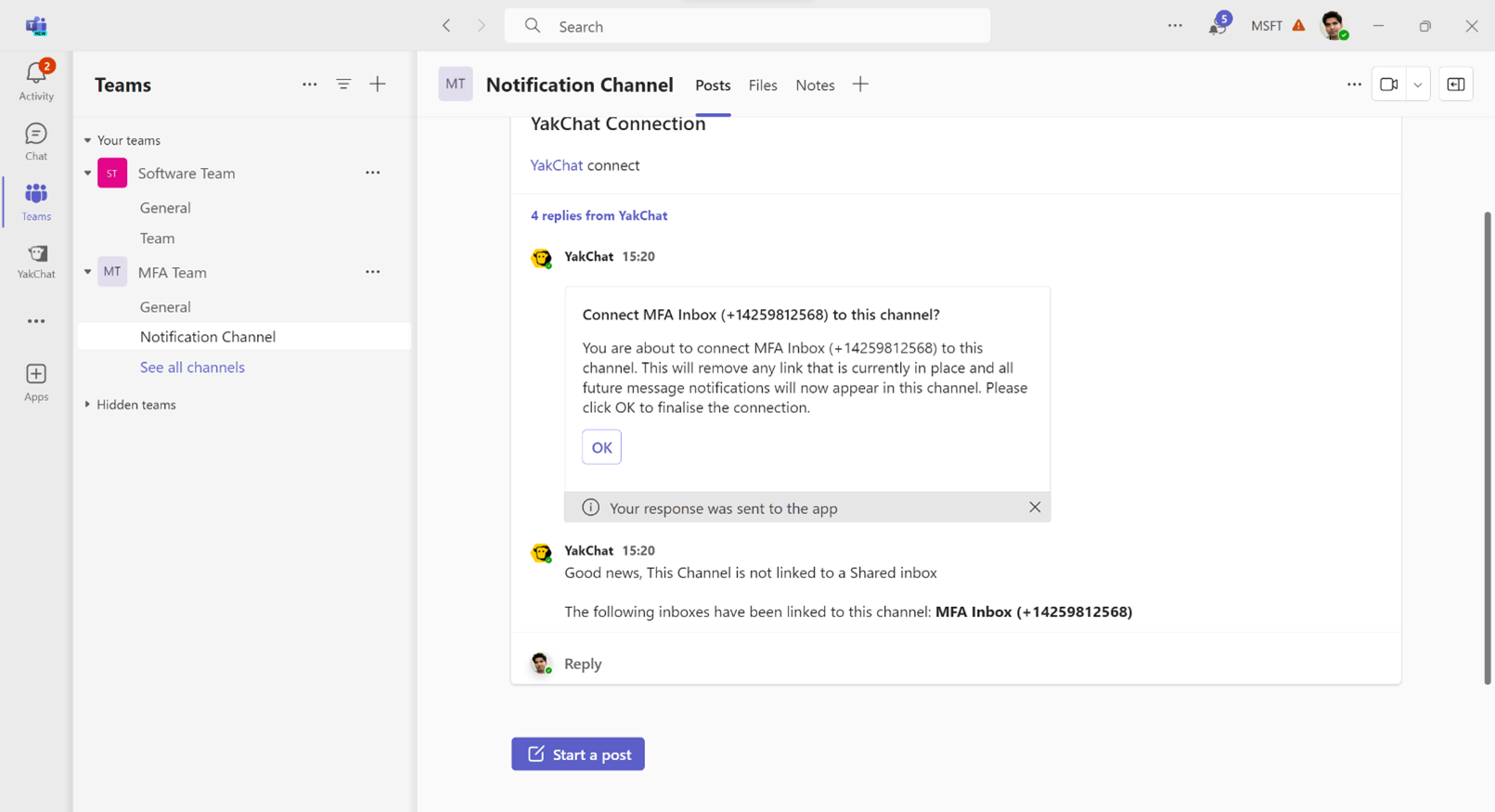Open the Activity feed icon
The image size is (1495, 812).
pyautogui.click(x=36, y=80)
